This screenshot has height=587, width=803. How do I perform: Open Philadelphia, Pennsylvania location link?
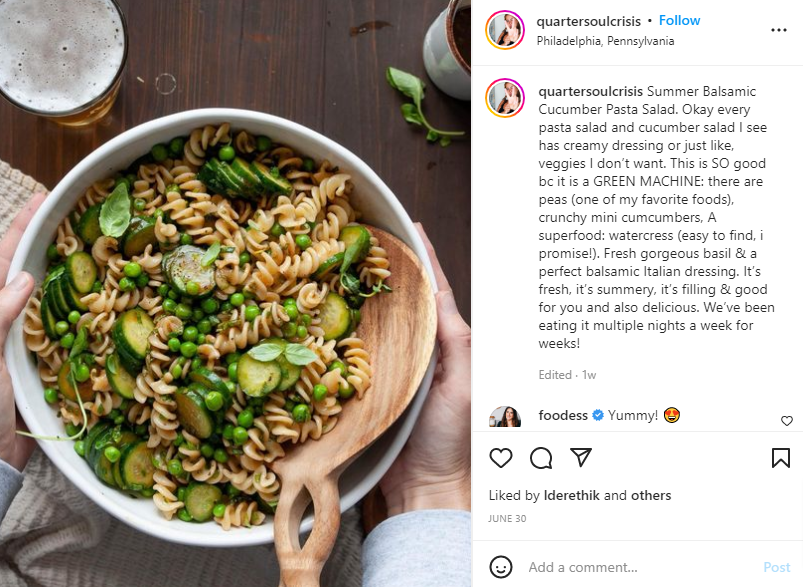[605, 41]
